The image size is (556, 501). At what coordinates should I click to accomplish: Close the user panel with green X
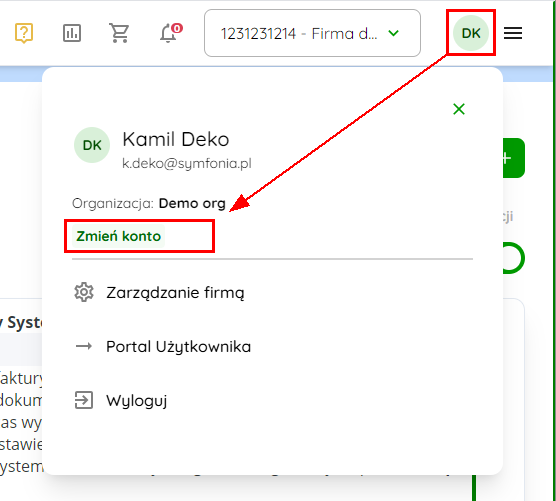pos(459,109)
